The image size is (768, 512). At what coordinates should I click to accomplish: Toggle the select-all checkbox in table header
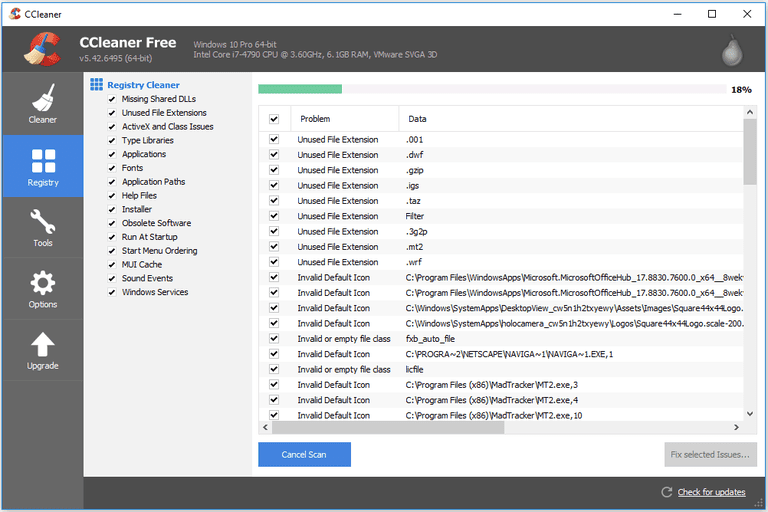pos(274,119)
